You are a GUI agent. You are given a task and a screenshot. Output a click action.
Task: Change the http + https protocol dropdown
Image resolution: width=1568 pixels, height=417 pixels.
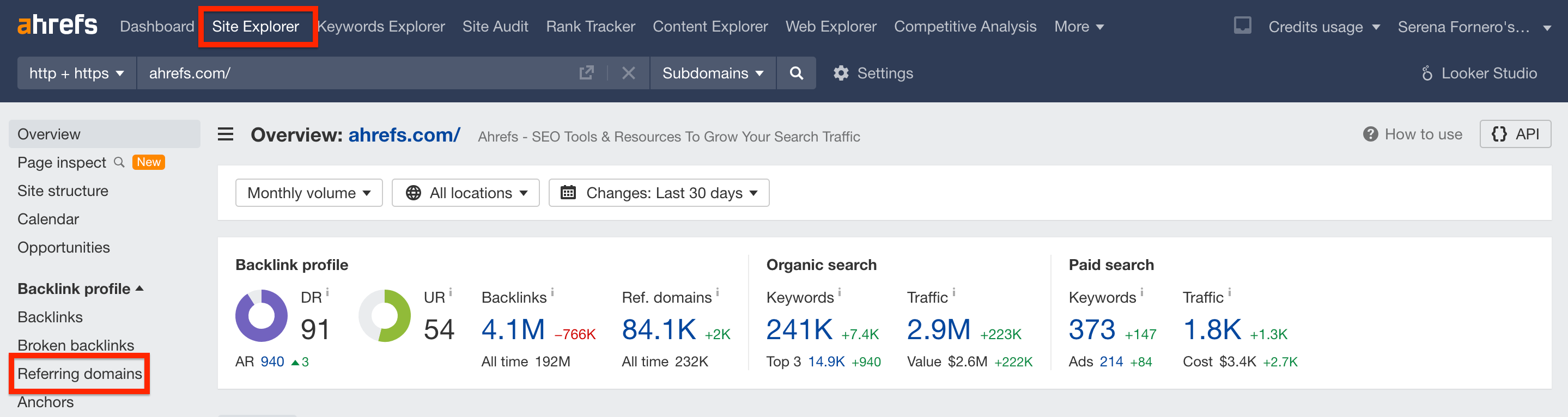77,73
